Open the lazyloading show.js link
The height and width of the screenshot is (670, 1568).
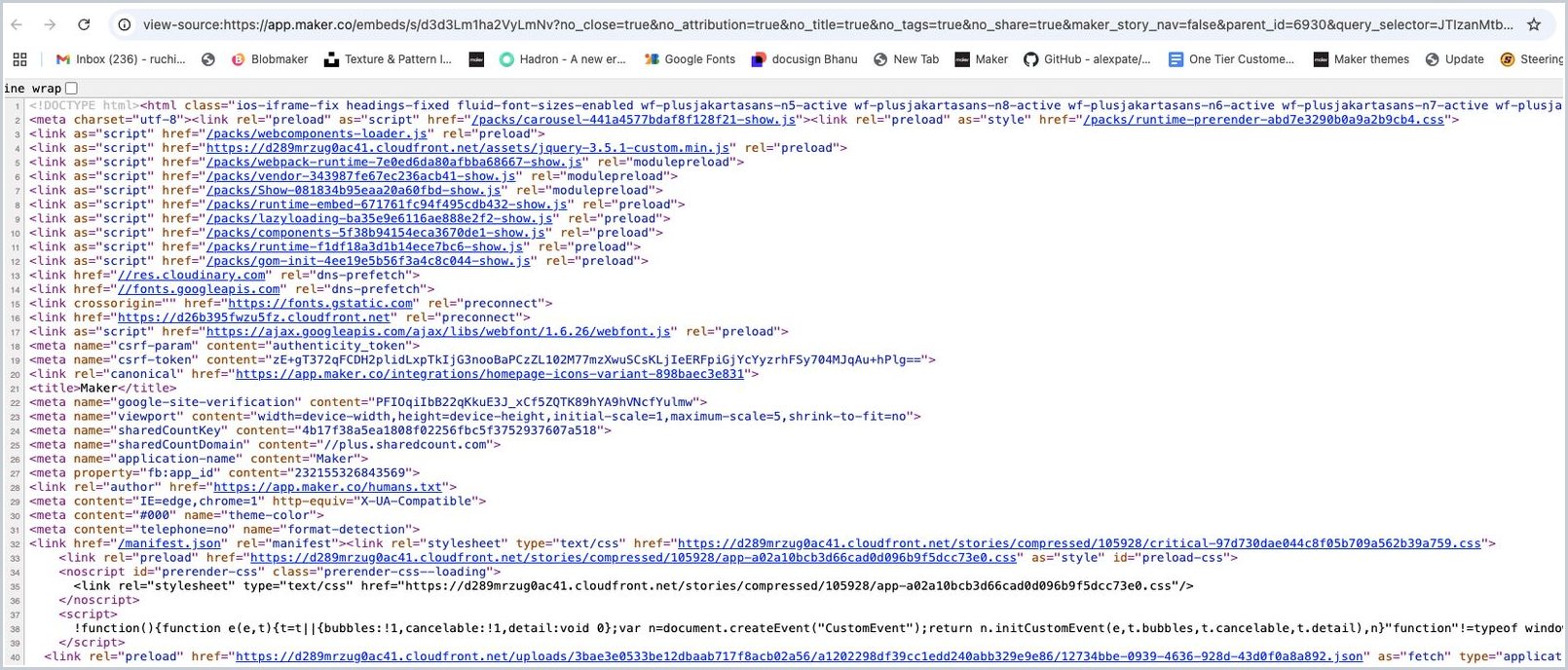point(380,218)
